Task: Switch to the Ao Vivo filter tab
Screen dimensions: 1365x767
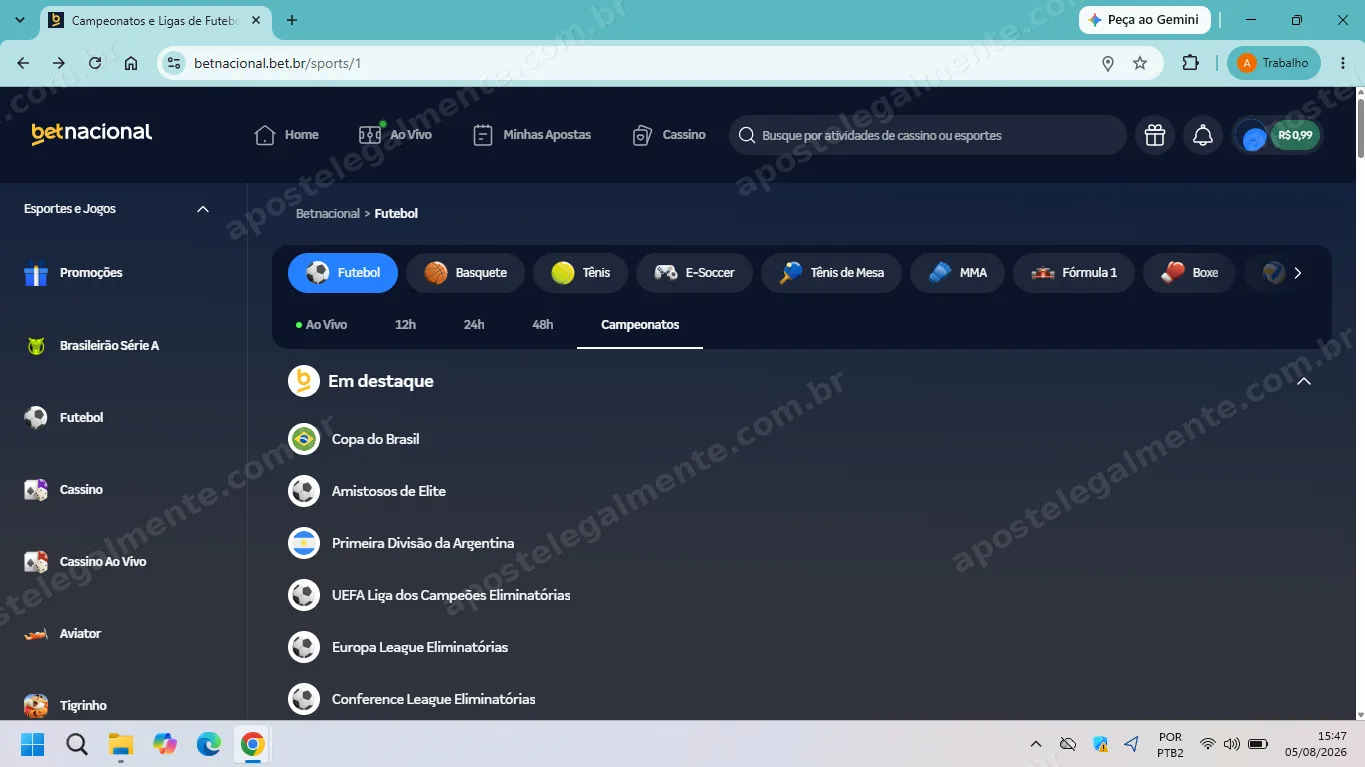Action: coord(321,325)
